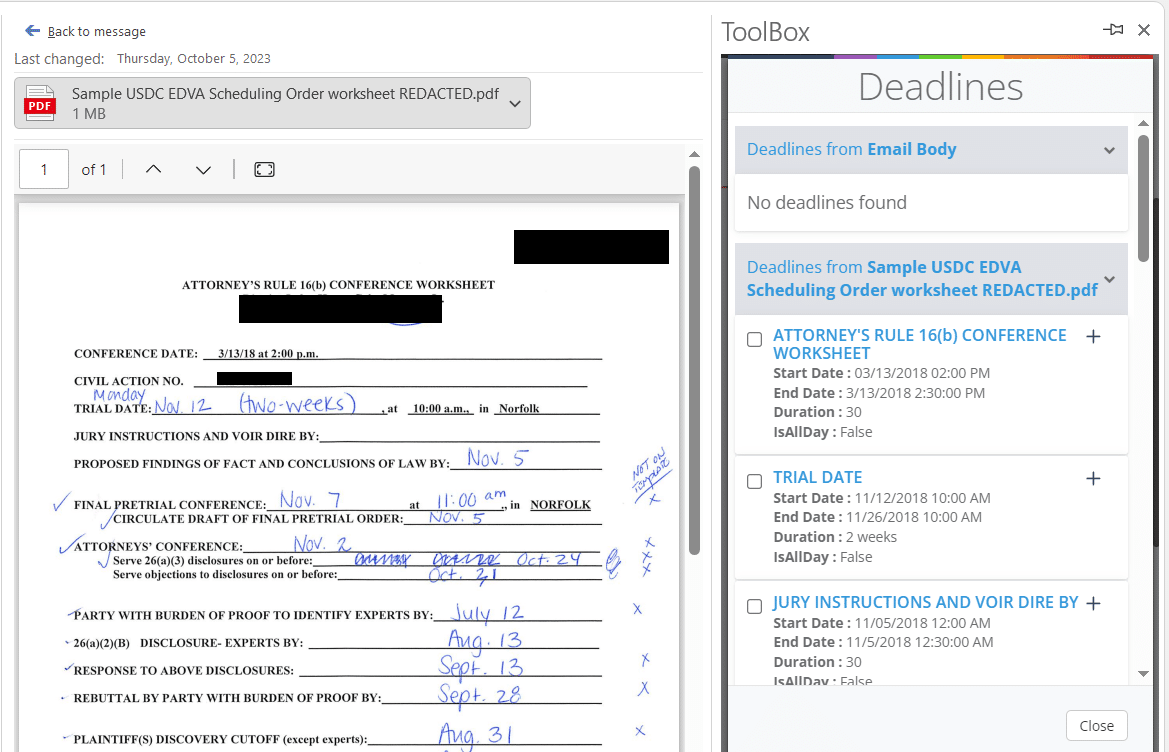
Task: Click the Back to message link
Action: point(96,32)
